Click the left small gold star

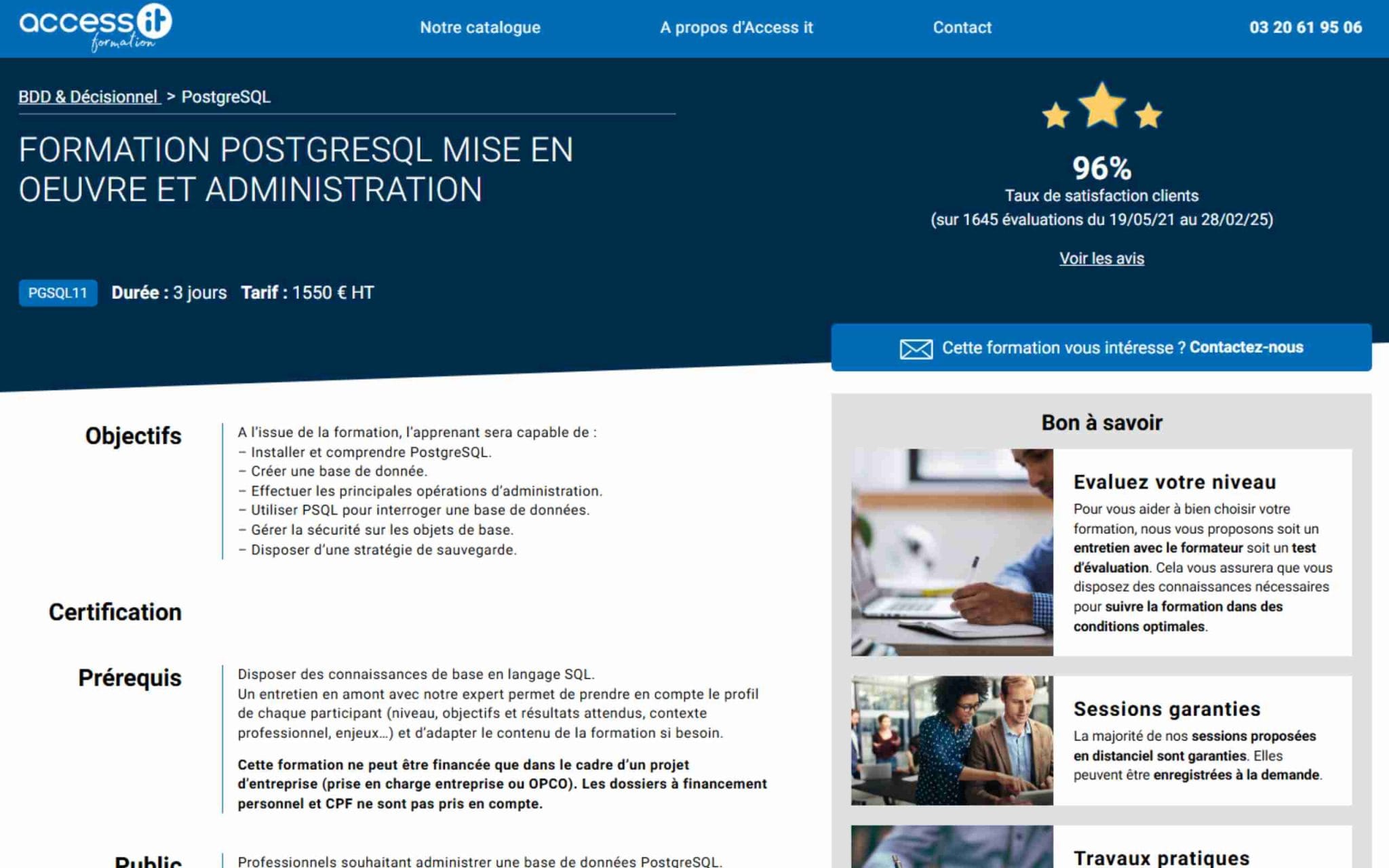pyautogui.click(x=1056, y=115)
